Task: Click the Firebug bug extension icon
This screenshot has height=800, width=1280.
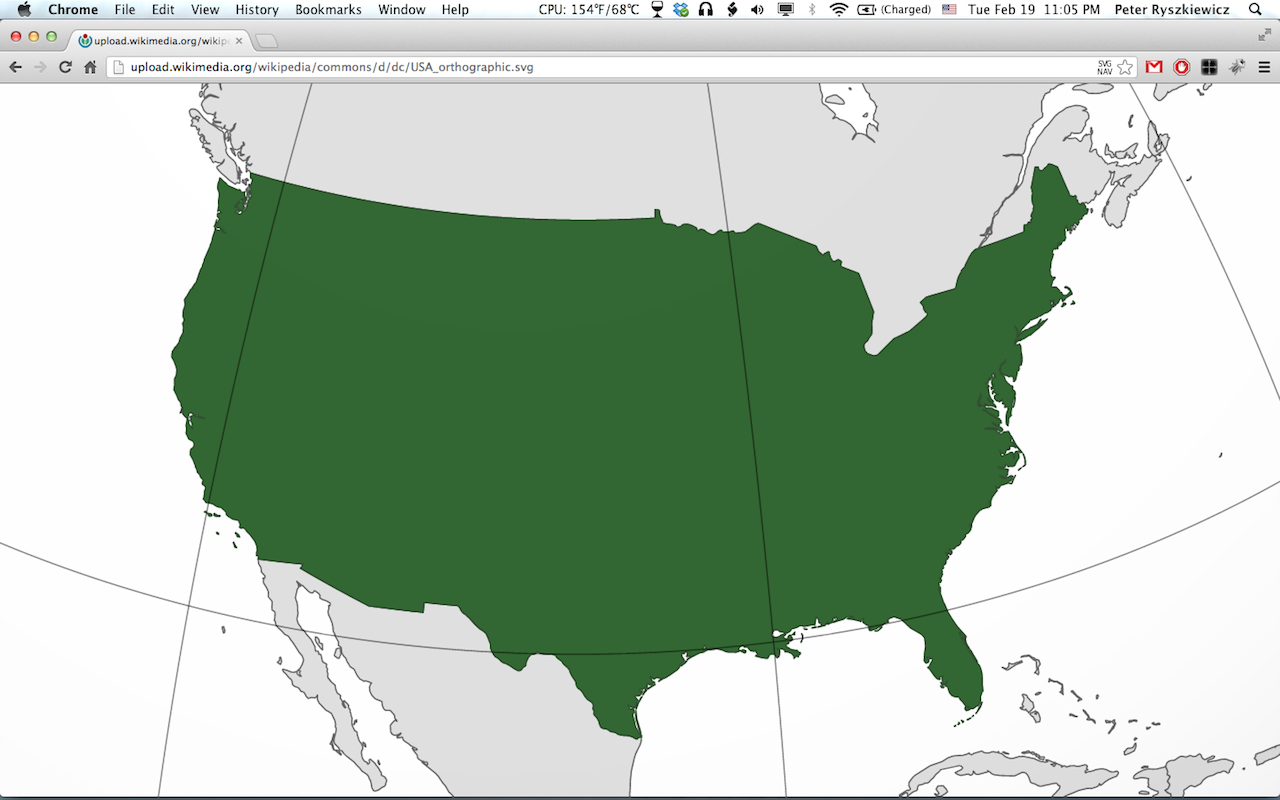Action: [1237, 67]
